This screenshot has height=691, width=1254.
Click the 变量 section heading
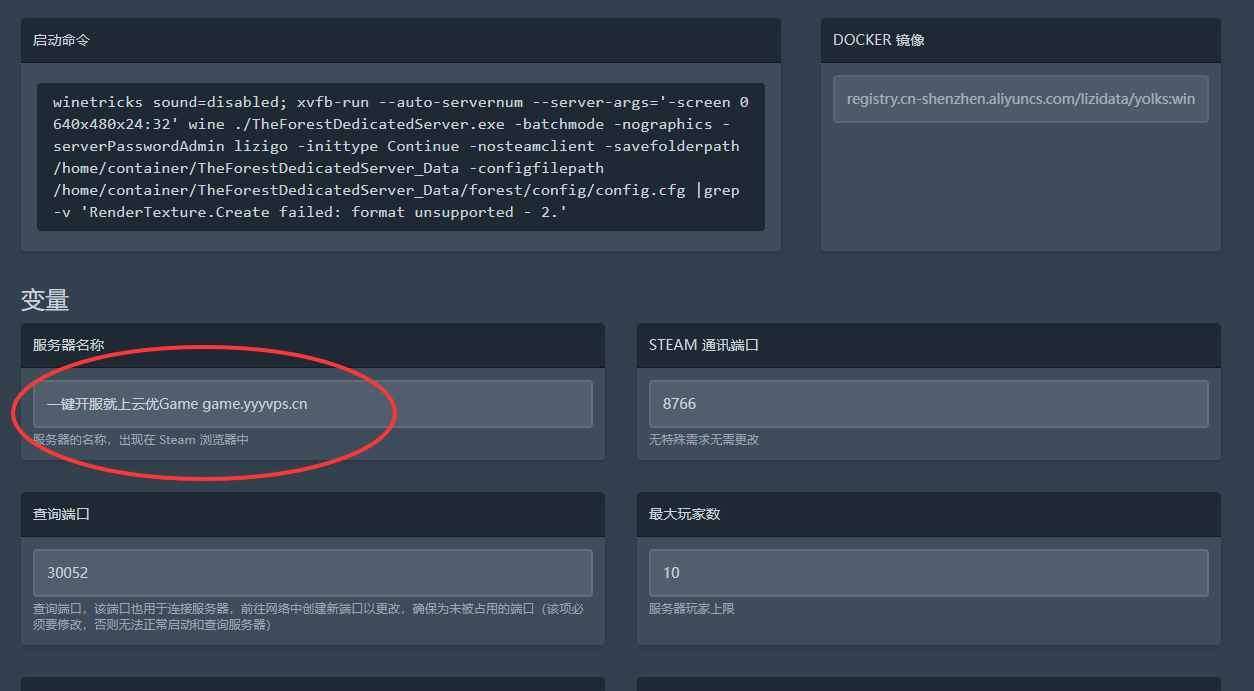(45, 299)
